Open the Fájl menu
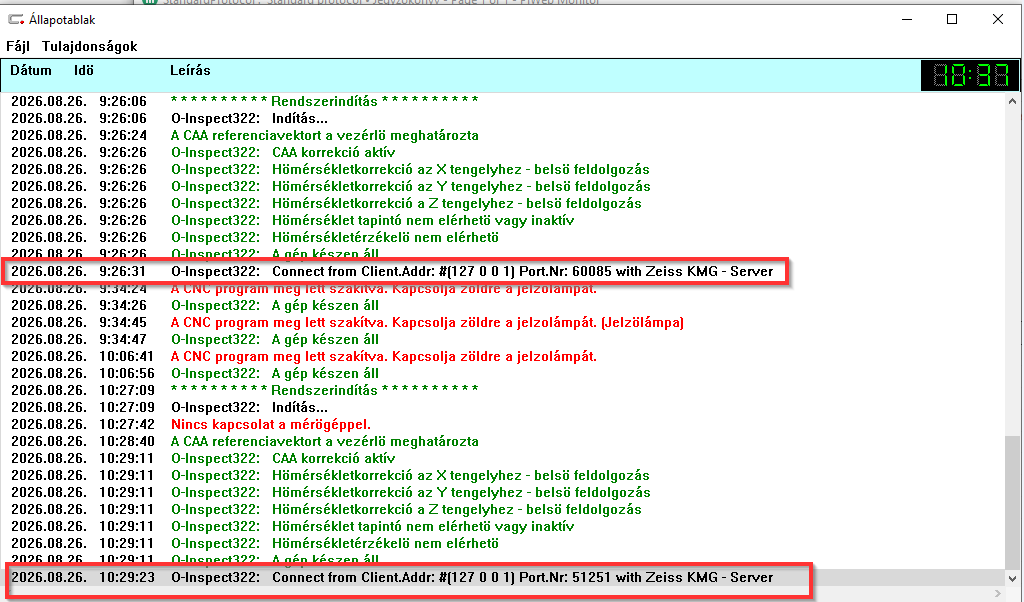Screen dimensions: 1024x602 (18, 46)
